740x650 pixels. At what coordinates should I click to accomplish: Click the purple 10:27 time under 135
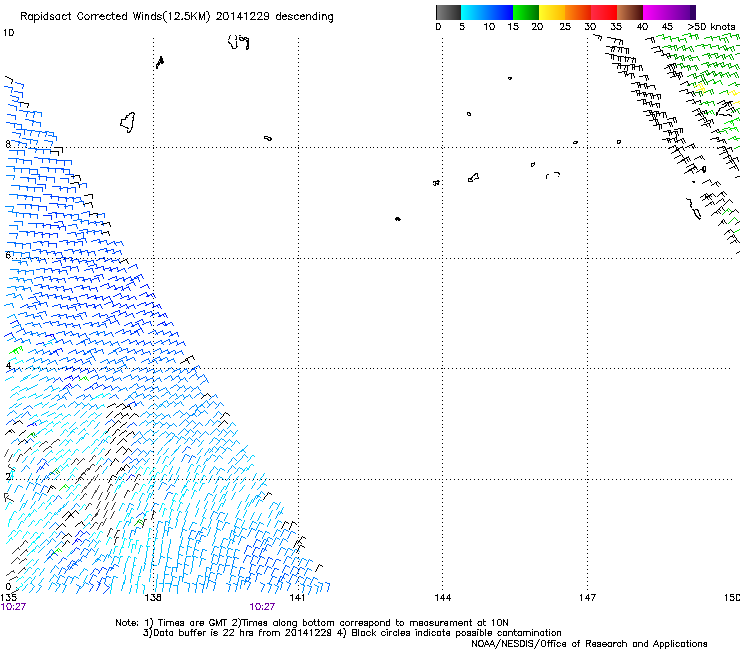[x=13, y=607]
